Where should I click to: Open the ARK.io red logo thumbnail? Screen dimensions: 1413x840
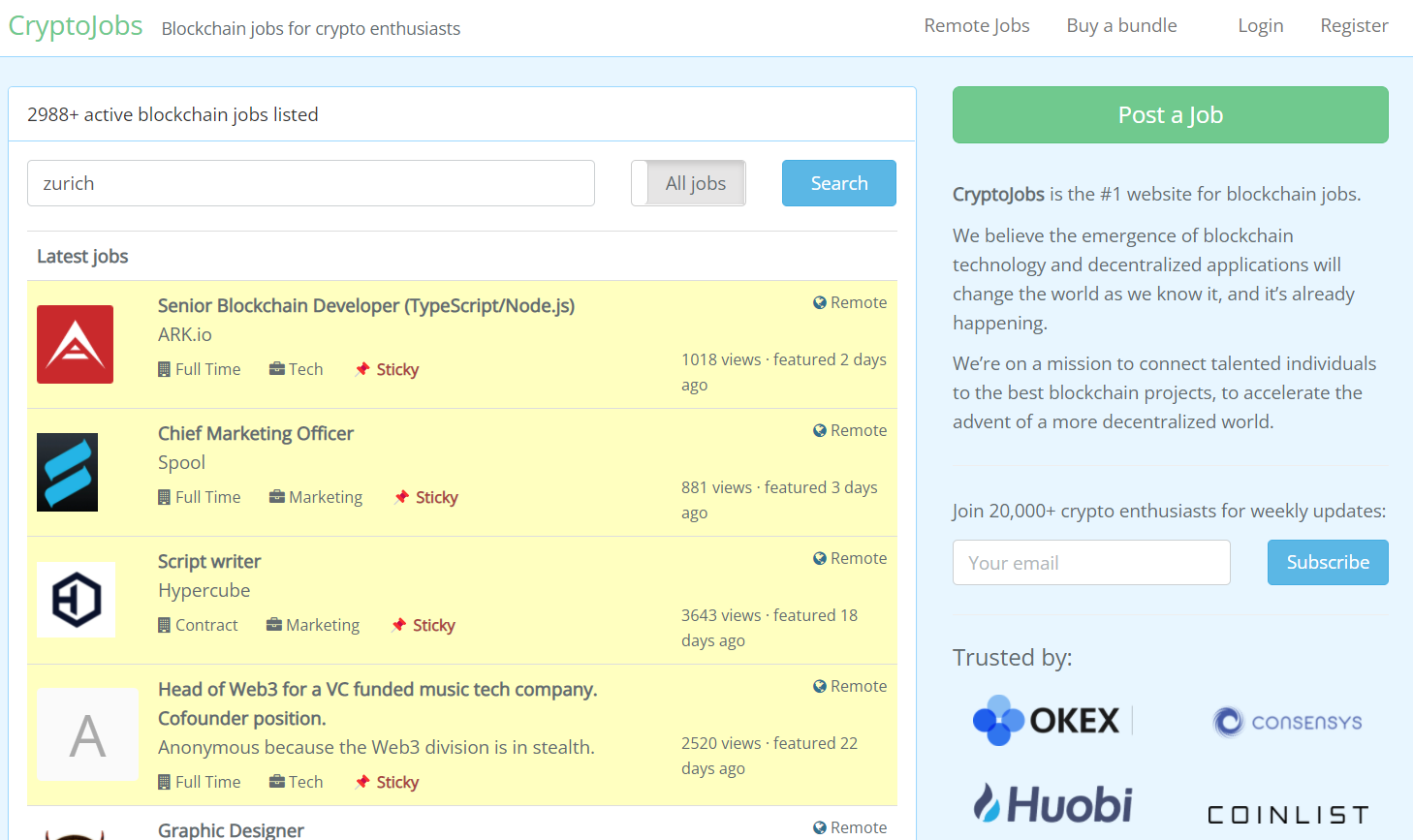click(75, 344)
